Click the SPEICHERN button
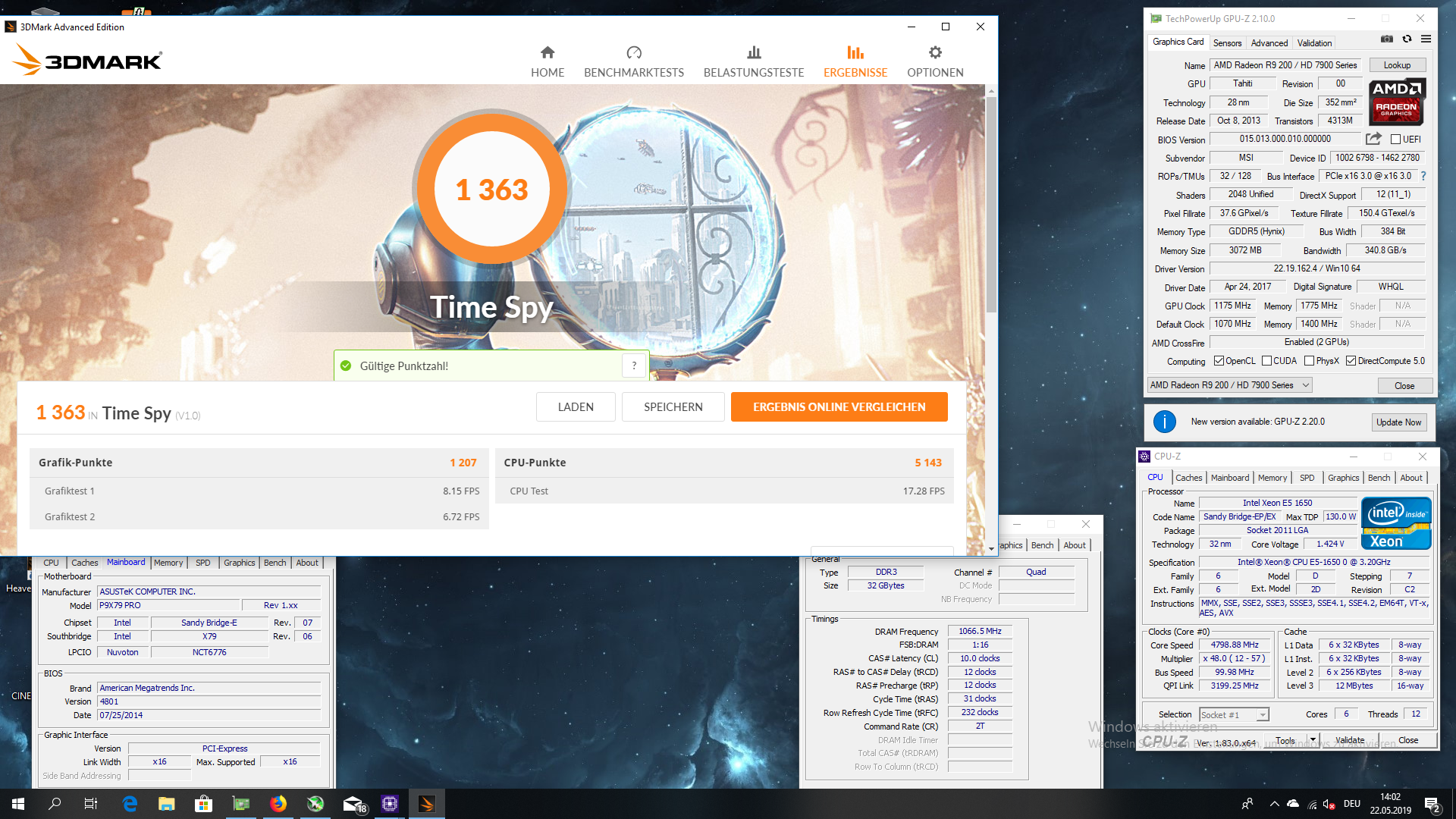The image size is (1456, 819). [x=673, y=407]
